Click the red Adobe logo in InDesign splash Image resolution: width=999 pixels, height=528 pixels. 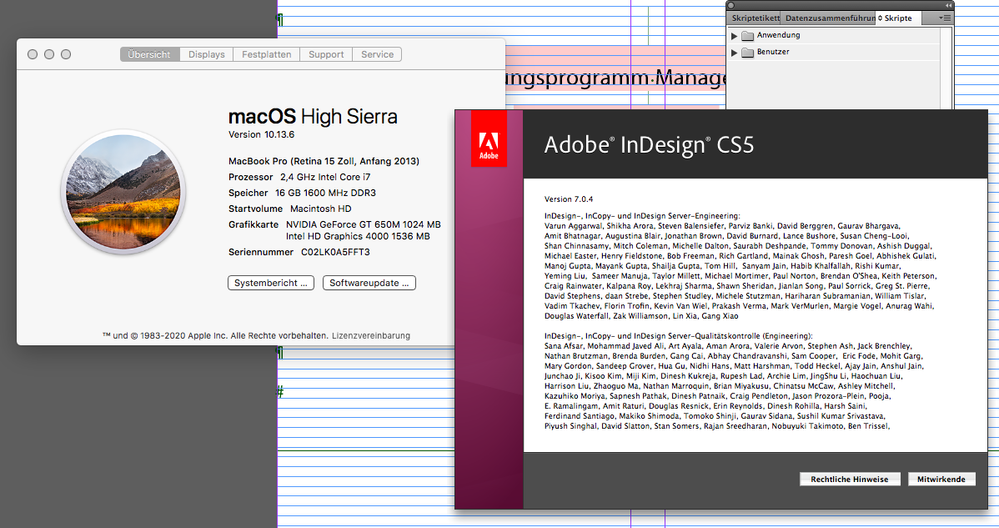tap(489, 139)
